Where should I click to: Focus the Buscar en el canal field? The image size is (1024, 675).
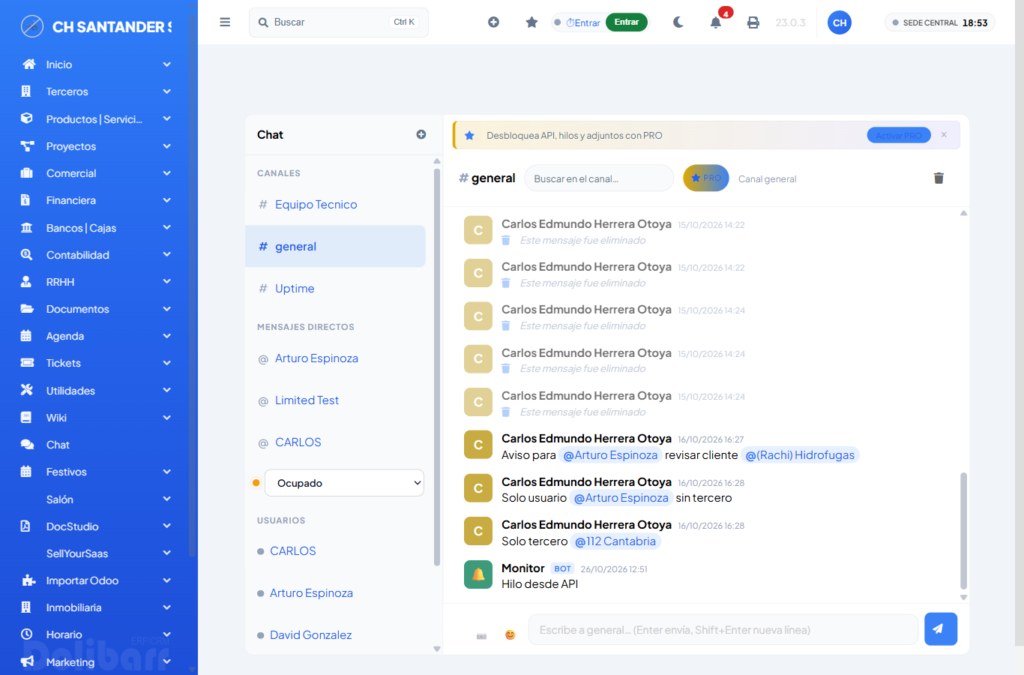pyautogui.click(x=599, y=178)
